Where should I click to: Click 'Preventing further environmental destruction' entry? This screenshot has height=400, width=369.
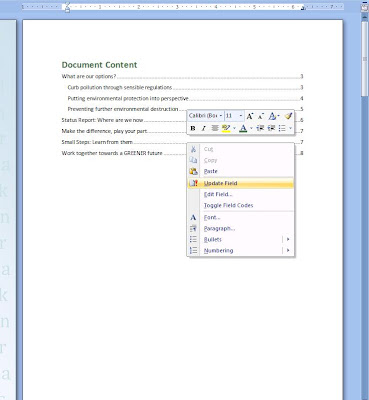[123, 109]
